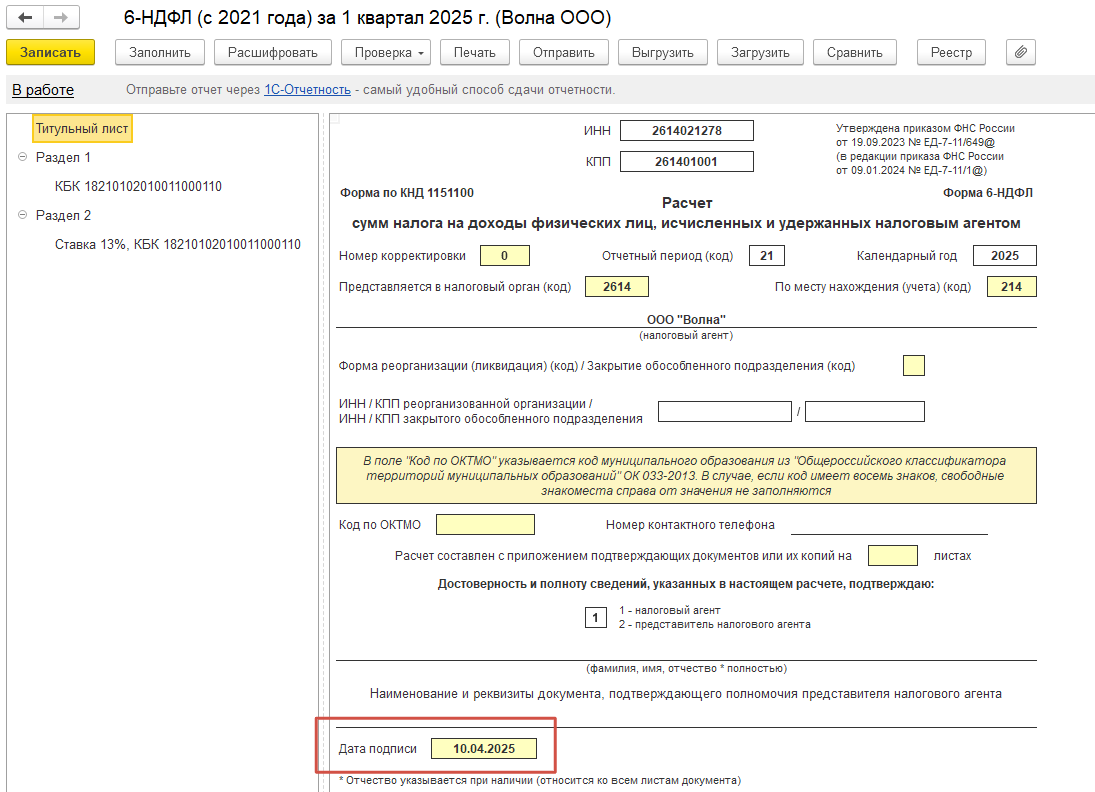
Task: Click the reorganized organization КПП field
Action: point(865,411)
